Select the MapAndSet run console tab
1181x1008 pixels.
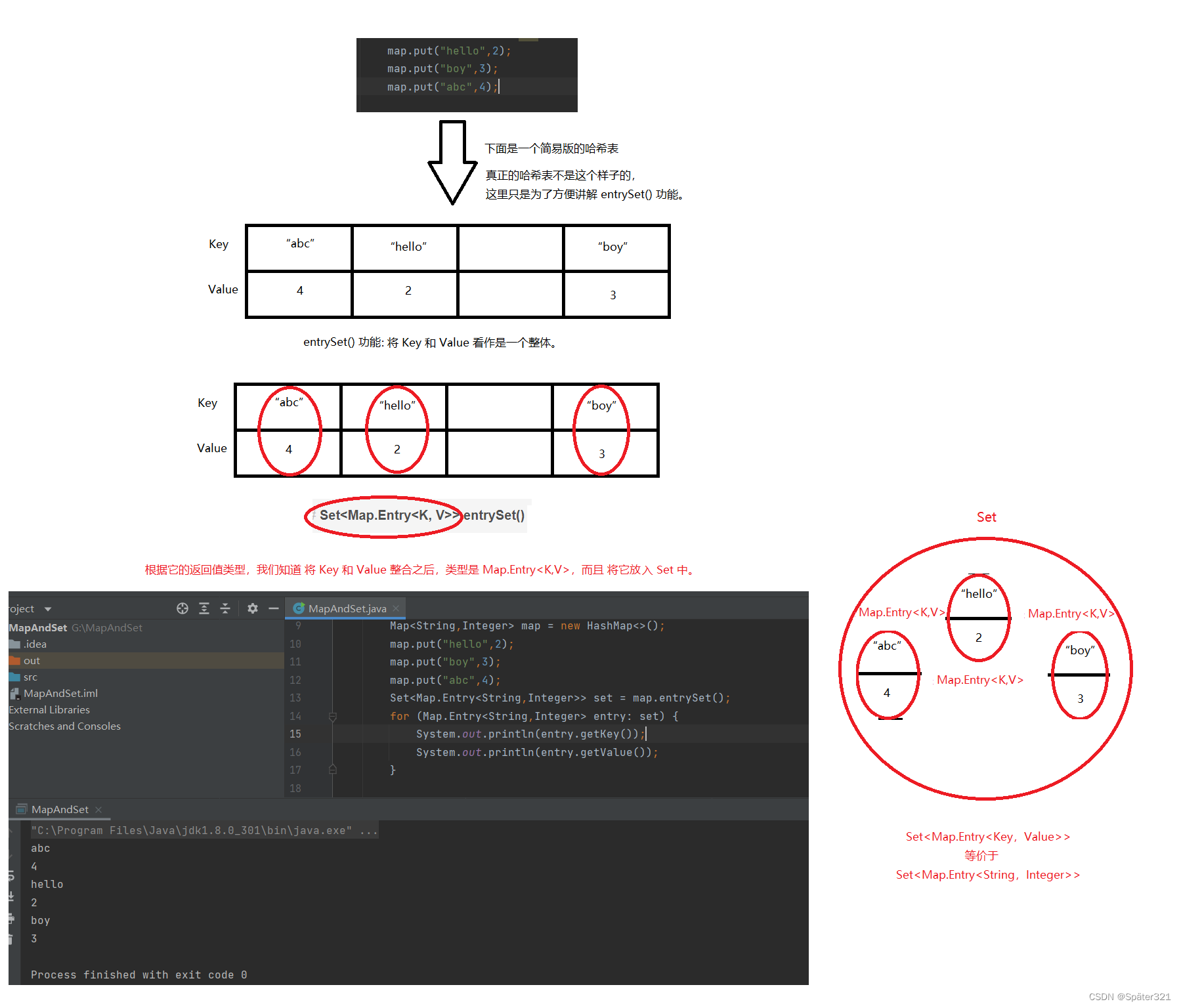(59, 809)
